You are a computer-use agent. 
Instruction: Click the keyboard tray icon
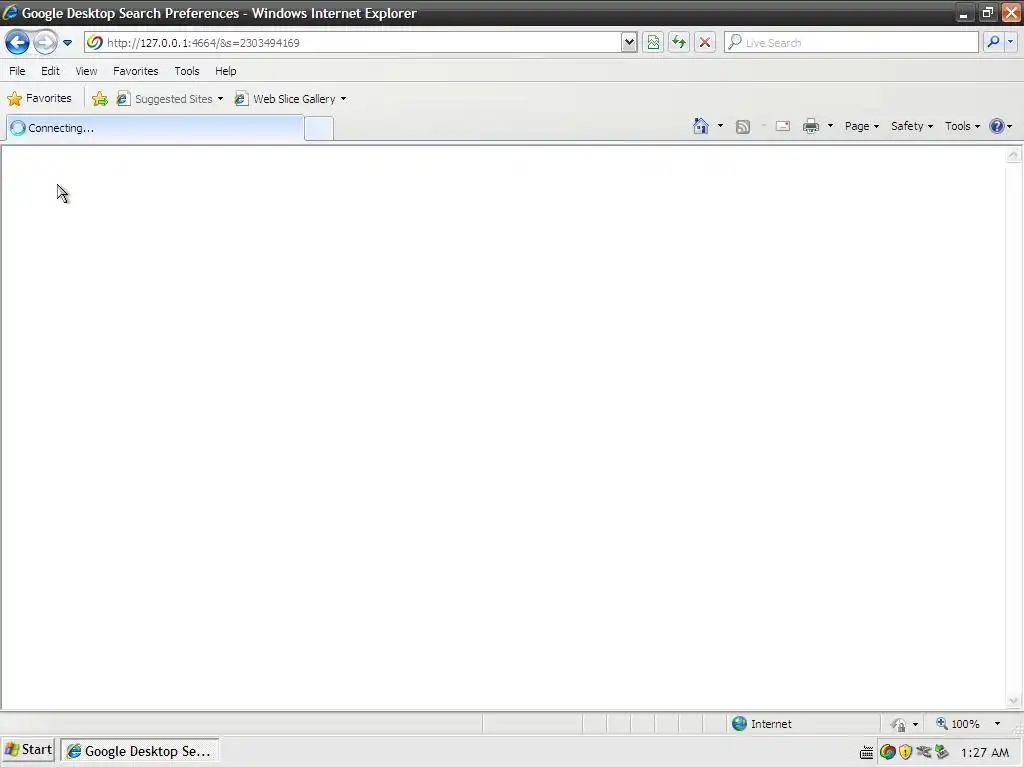tap(866, 753)
